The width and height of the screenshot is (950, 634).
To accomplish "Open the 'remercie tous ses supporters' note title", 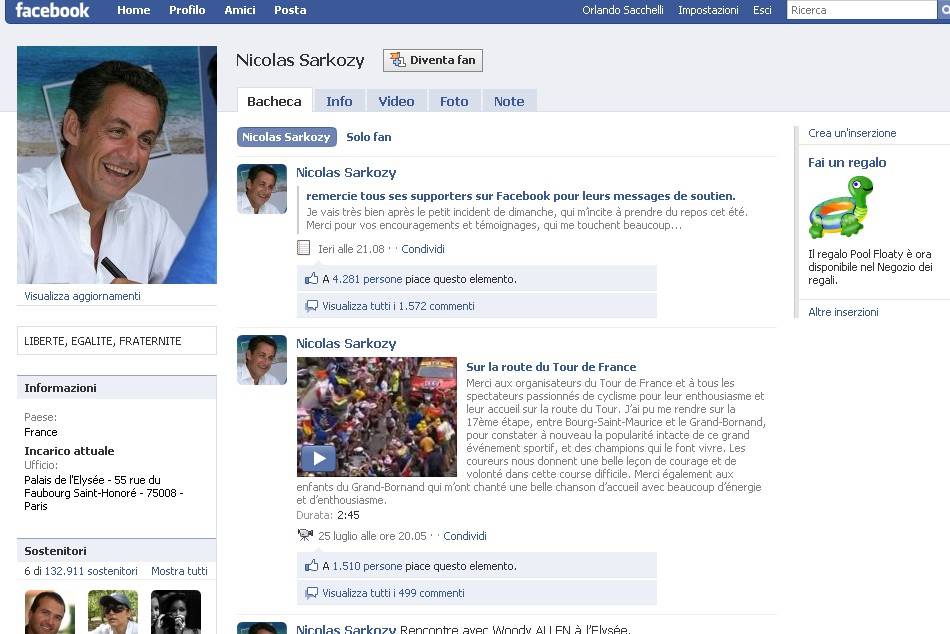I will tap(520, 196).
